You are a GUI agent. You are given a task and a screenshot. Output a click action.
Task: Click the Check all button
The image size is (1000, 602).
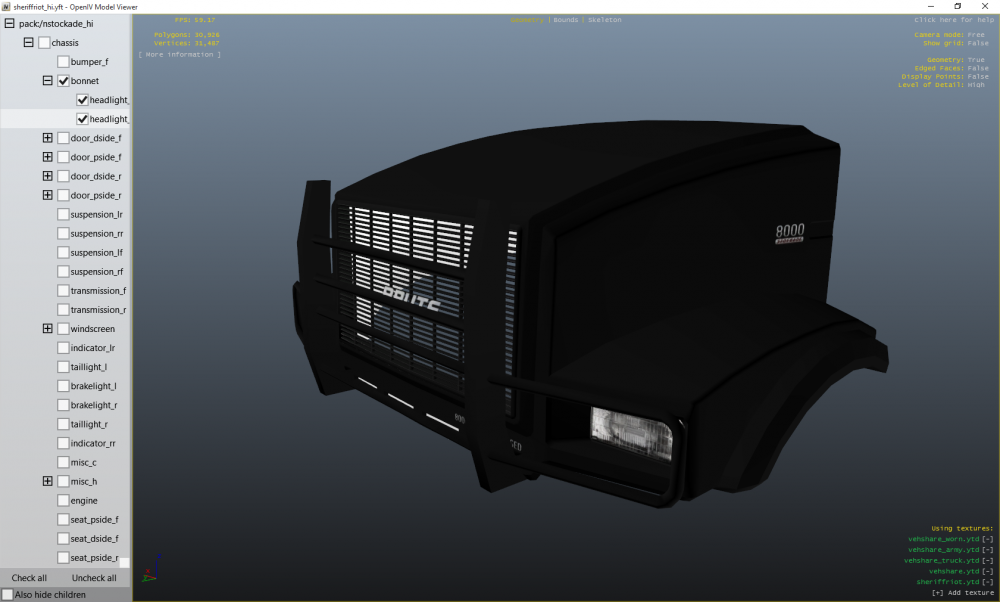point(29,578)
